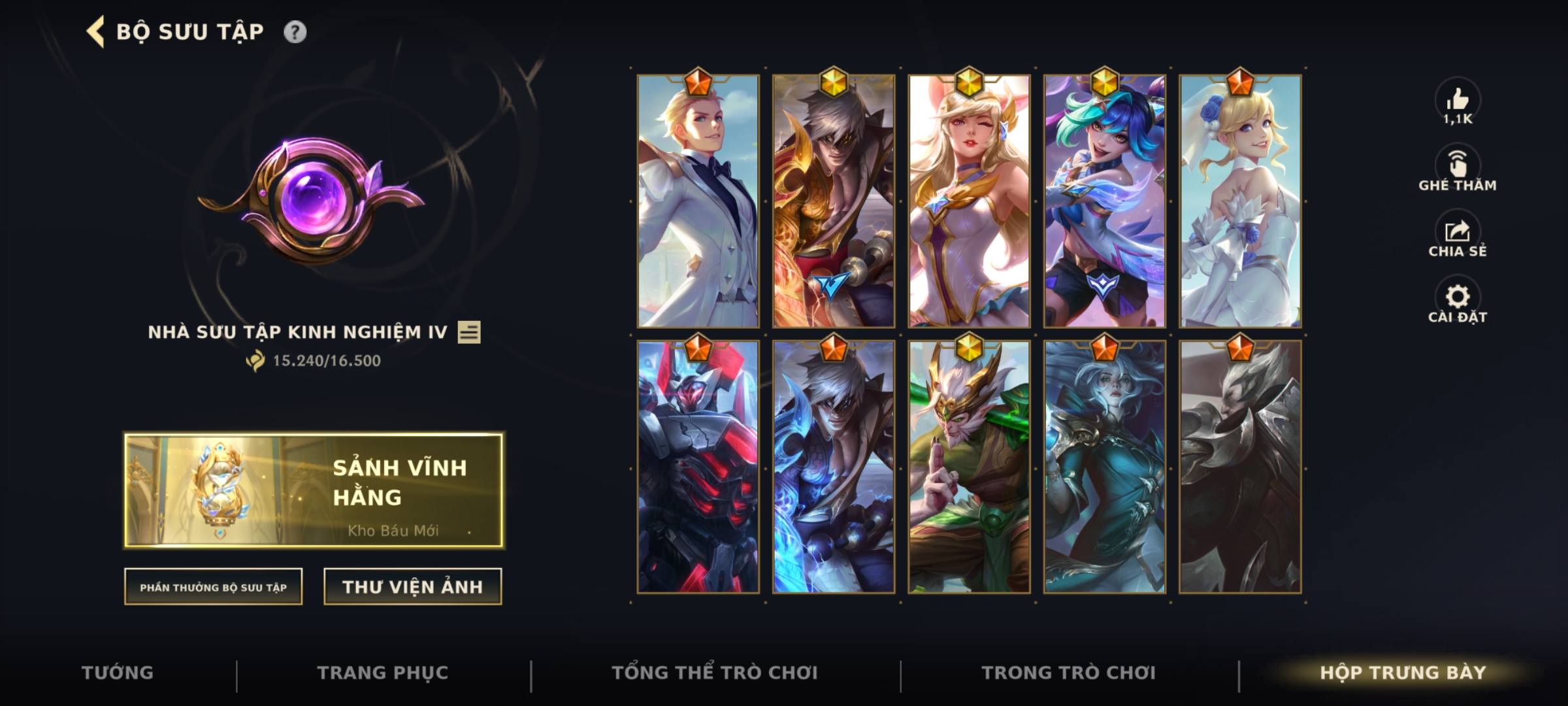Open the collector rank list icon
The height and width of the screenshot is (706, 1568).
point(469,332)
